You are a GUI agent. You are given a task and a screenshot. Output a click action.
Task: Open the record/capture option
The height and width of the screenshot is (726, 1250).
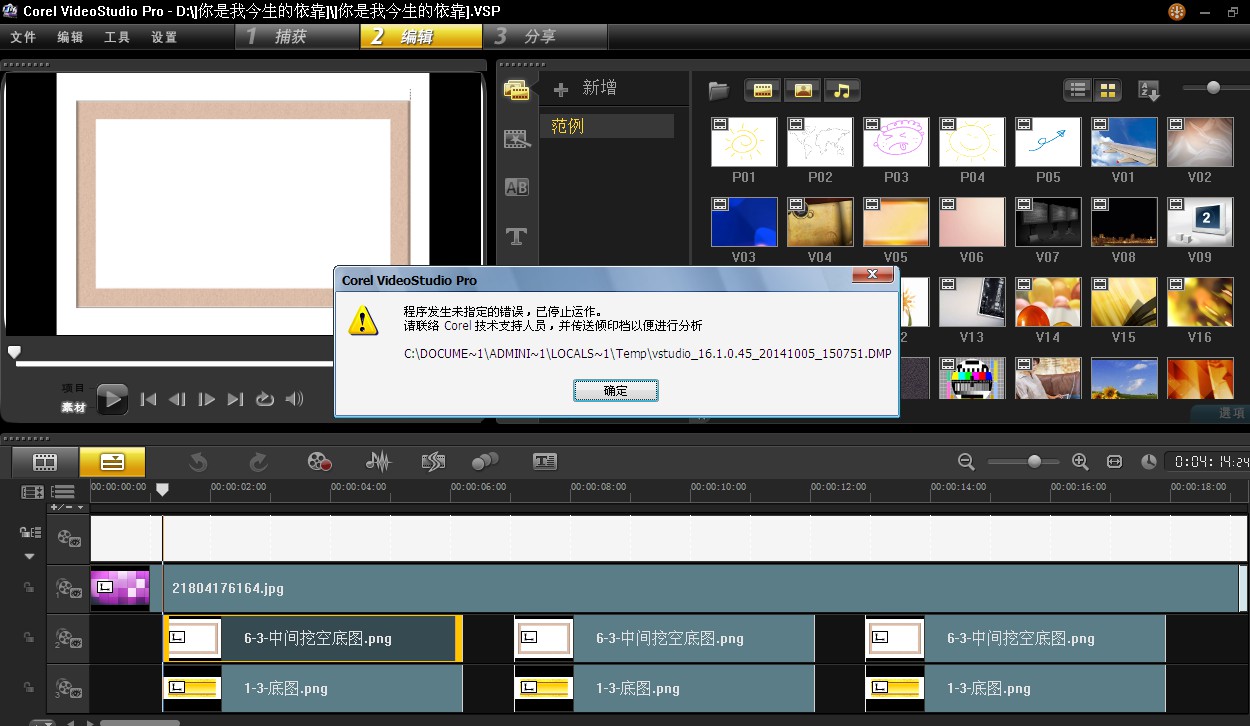[319, 462]
